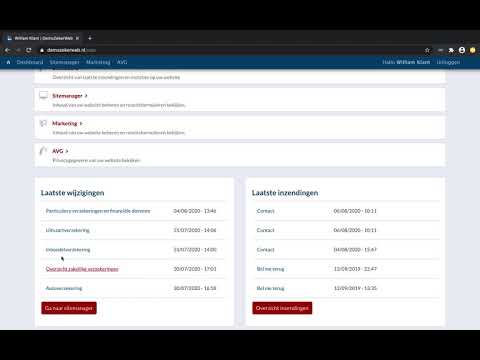Expand the Sitemanager card heading

[x=70, y=96]
